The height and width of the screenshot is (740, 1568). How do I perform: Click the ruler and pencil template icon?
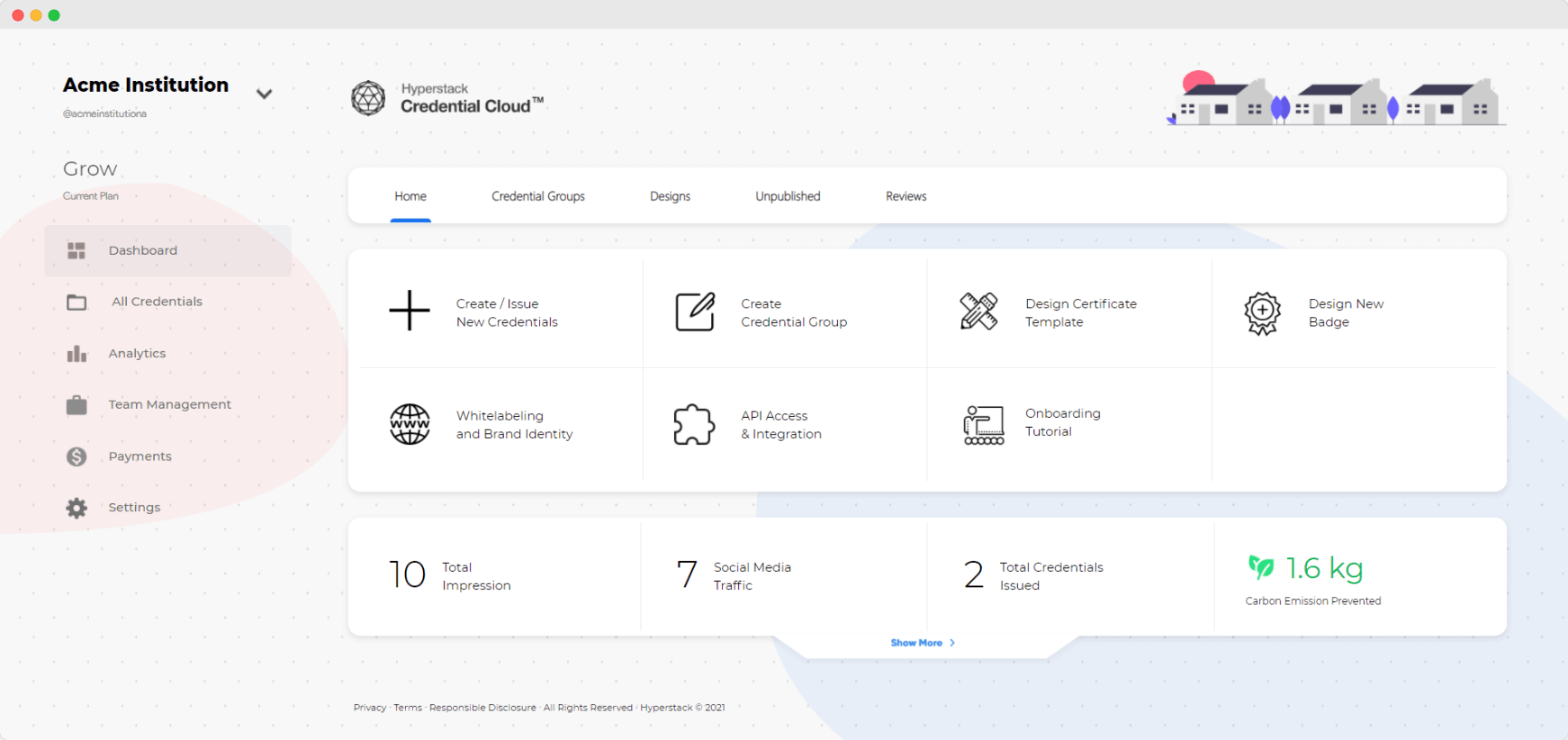pyautogui.click(x=978, y=311)
